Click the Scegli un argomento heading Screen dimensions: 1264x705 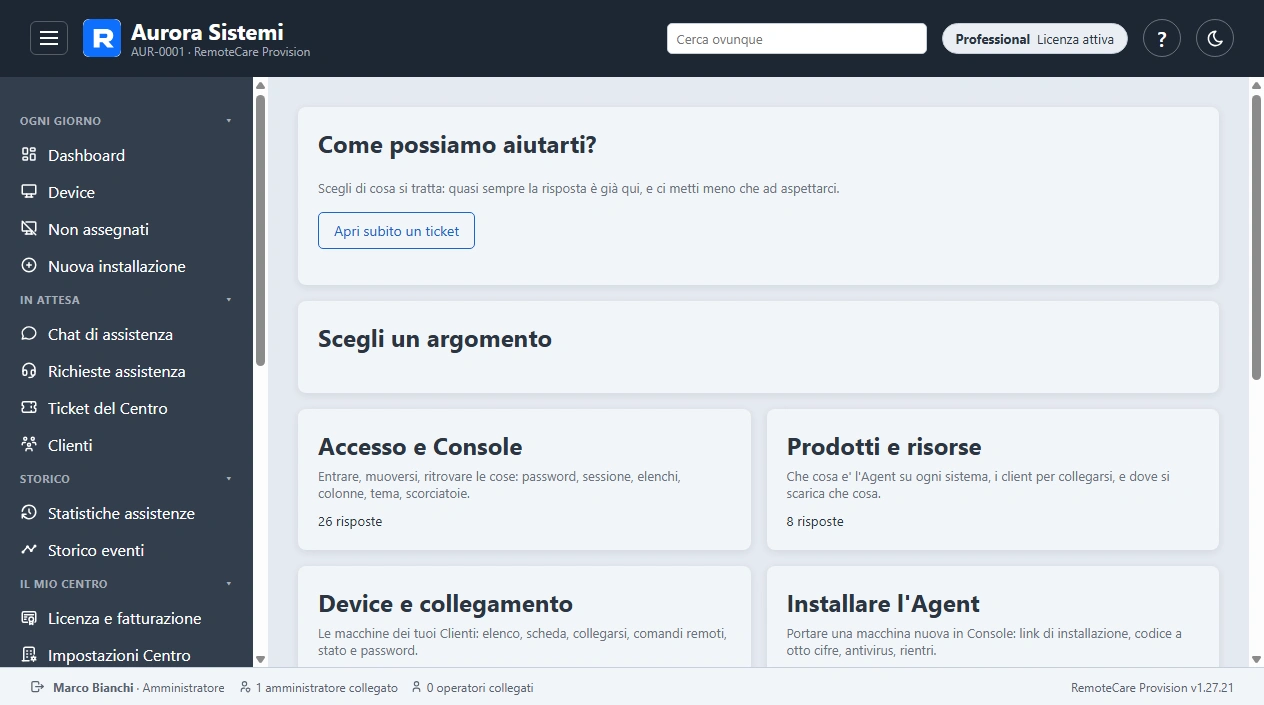click(x=435, y=339)
